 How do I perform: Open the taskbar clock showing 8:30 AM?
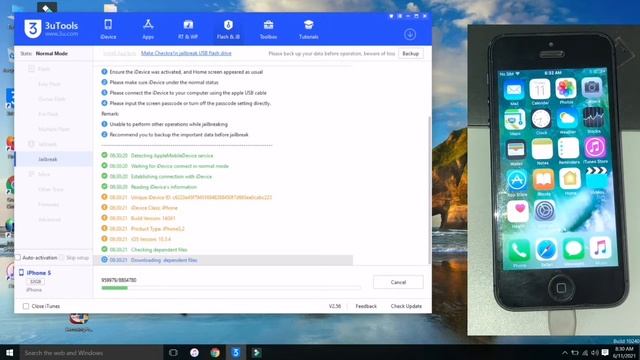click(624, 353)
